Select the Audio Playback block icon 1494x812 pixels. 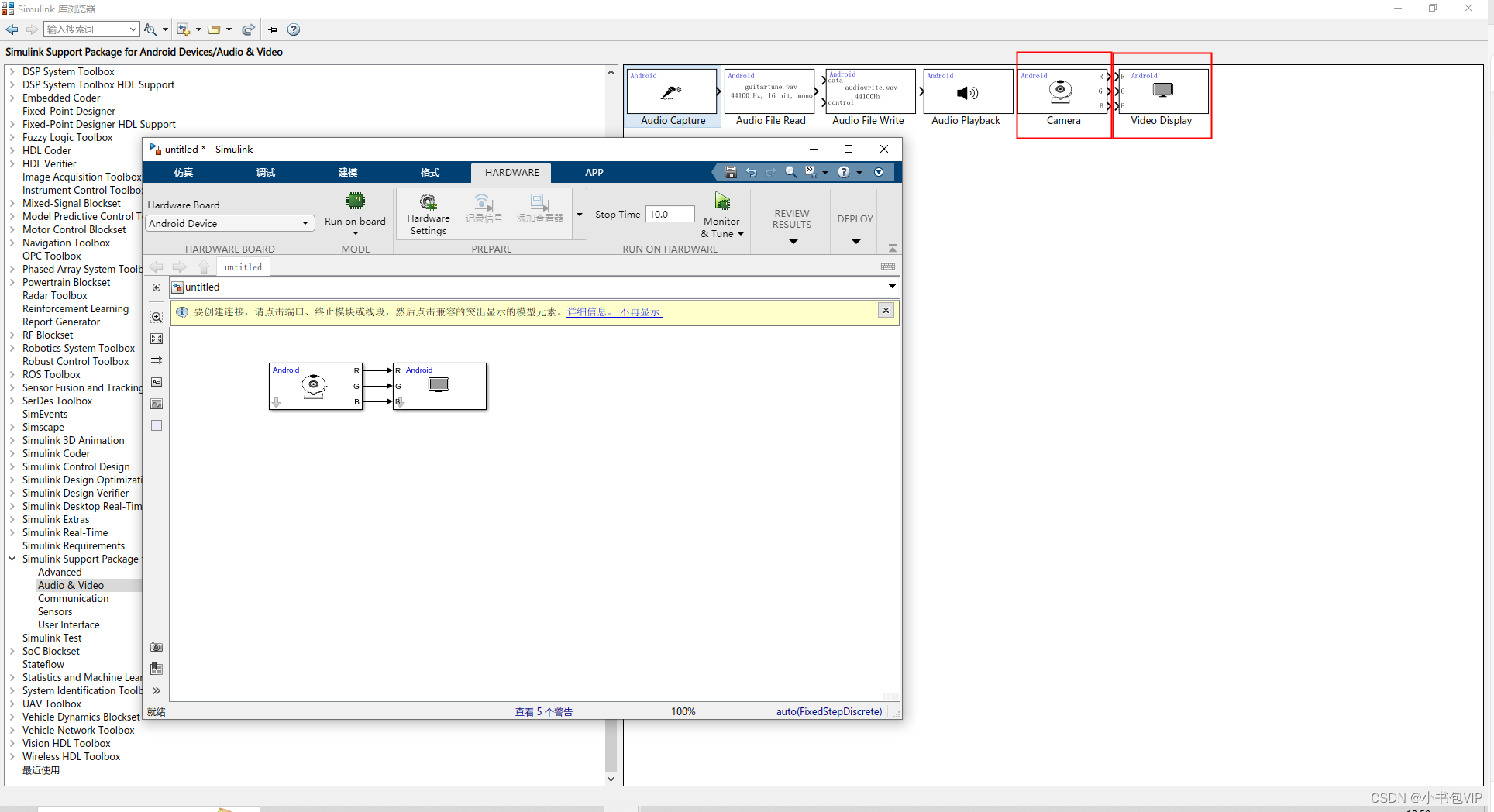(966, 93)
